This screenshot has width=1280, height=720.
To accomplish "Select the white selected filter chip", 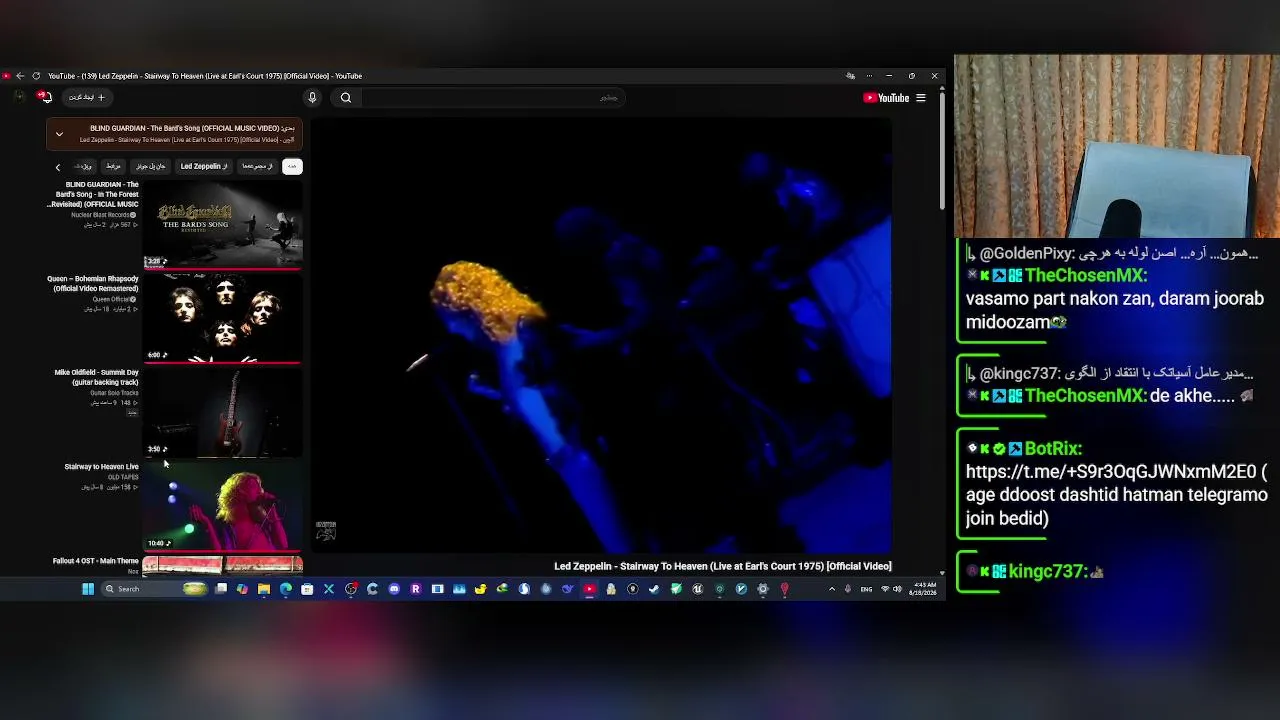I will tap(292, 166).
